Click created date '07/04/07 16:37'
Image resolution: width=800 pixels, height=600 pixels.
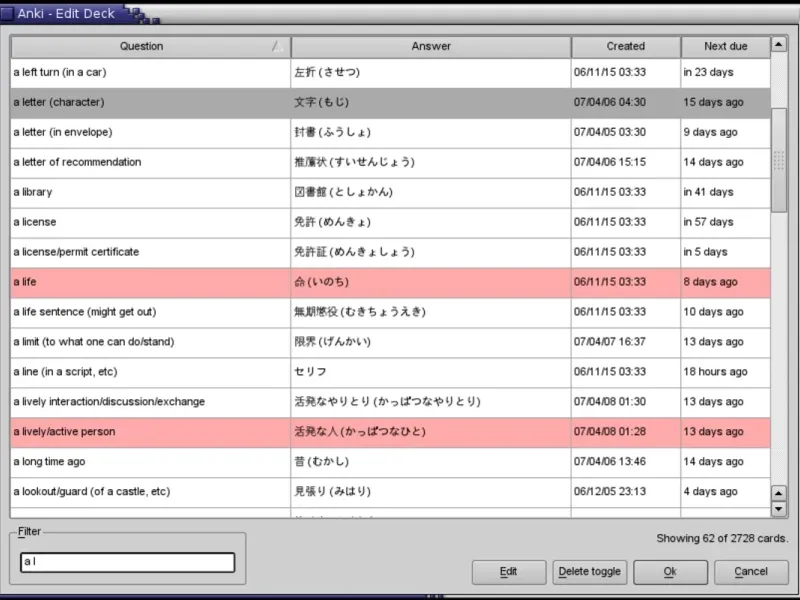pos(626,342)
